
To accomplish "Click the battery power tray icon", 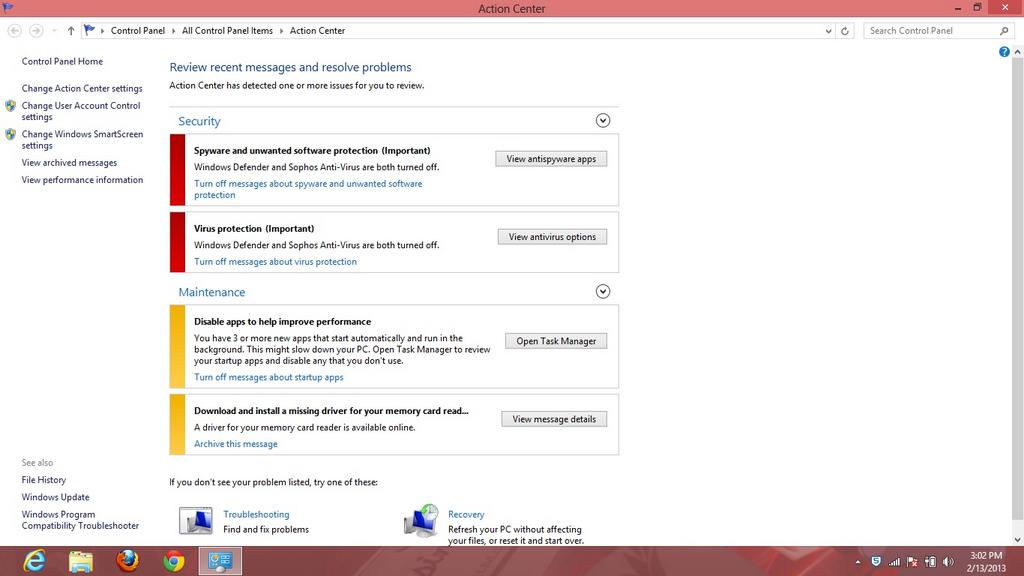I will tap(931, 562).
